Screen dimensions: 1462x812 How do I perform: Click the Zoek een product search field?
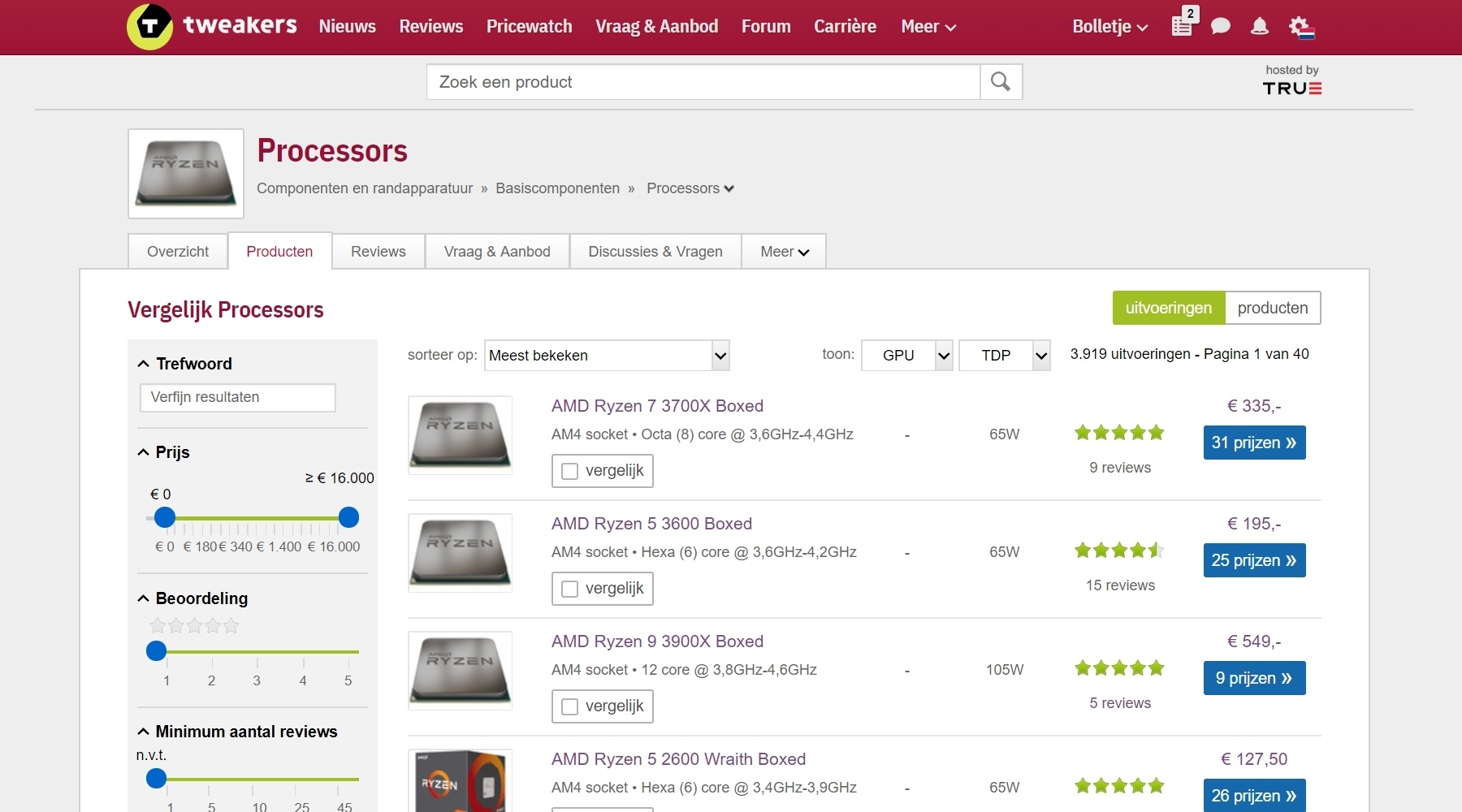click(x=703, y=82)
